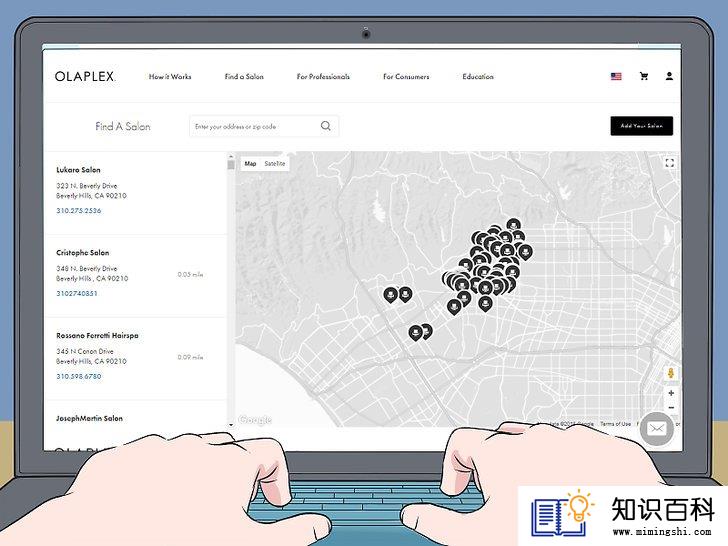Image resolution: width=728 pixels, height=546 pixels.
Task: Click the search magnifier icon
Action: tap(326, 126)
